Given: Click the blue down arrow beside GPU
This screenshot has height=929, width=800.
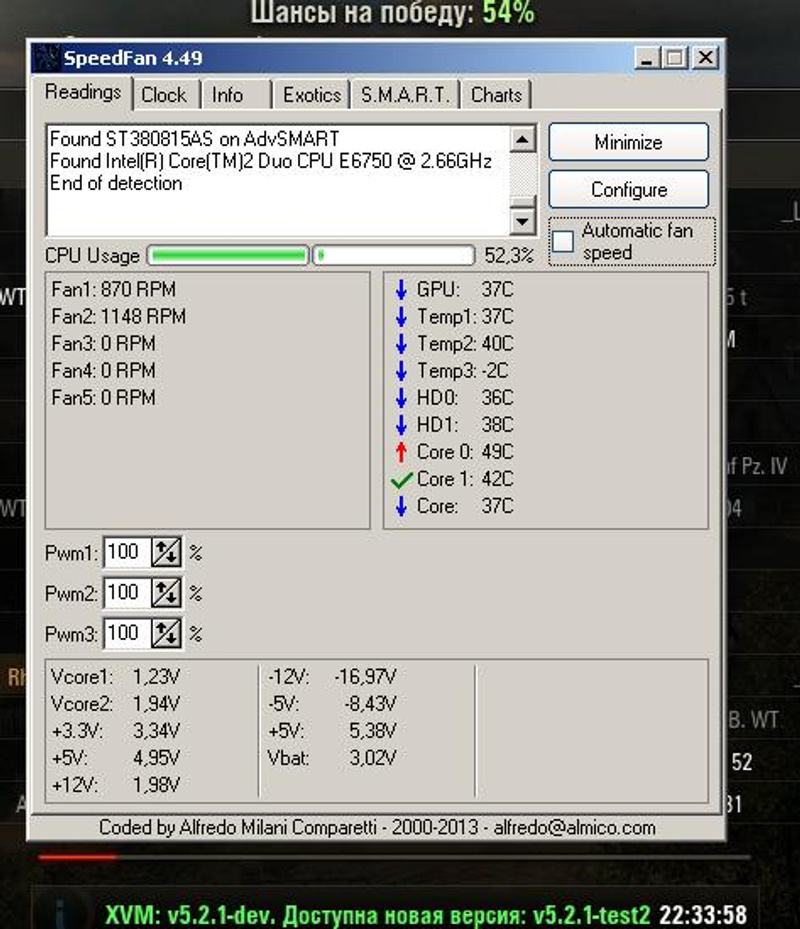Looking at the screenshot, I should coord(401,290).
